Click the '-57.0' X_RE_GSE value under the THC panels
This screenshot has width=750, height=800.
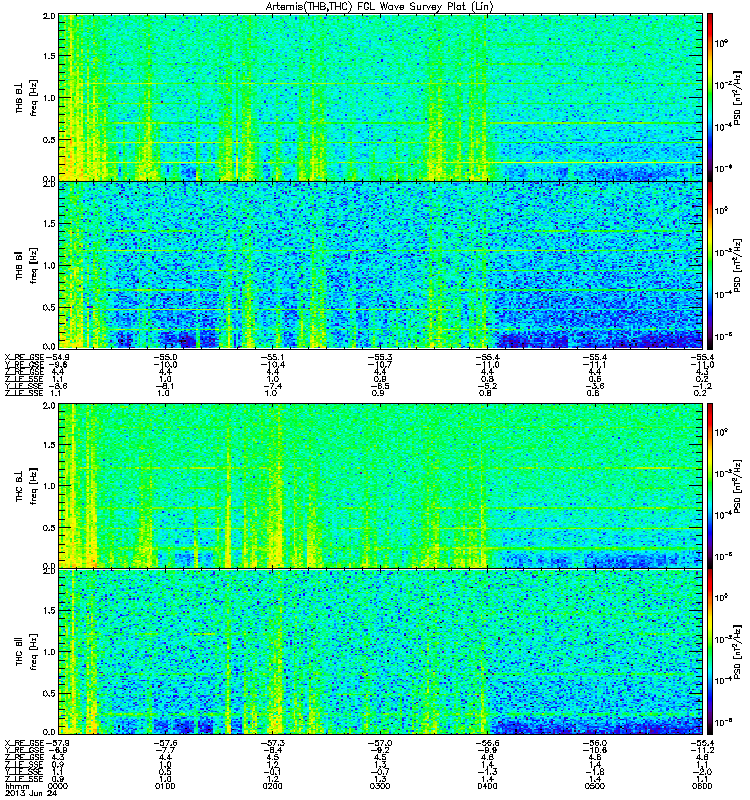pos(380,743)
